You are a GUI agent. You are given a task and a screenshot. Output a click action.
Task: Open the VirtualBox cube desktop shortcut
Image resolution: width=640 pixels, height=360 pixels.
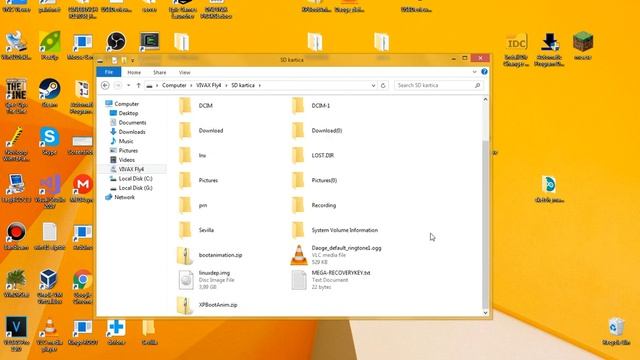(x=49, y=280)
